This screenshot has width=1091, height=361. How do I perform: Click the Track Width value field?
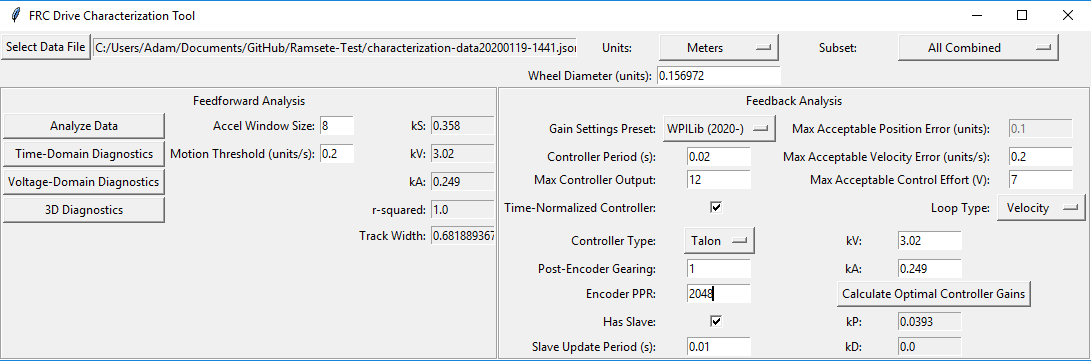click(x=462, y=236)
